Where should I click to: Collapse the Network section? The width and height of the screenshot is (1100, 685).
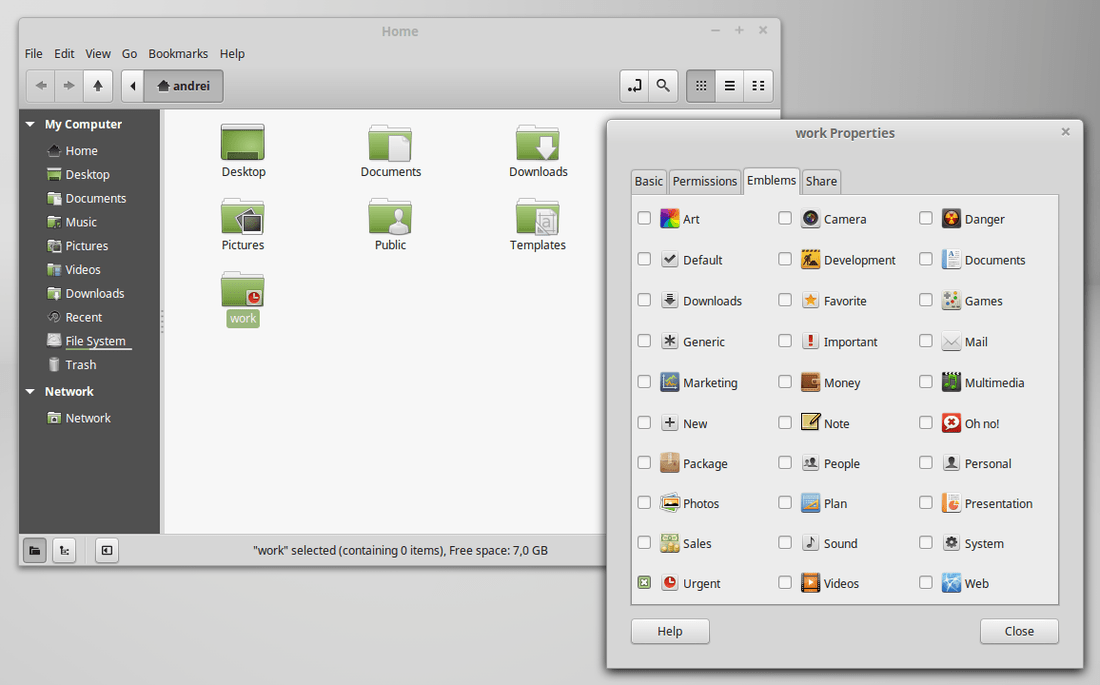(30, 391)
